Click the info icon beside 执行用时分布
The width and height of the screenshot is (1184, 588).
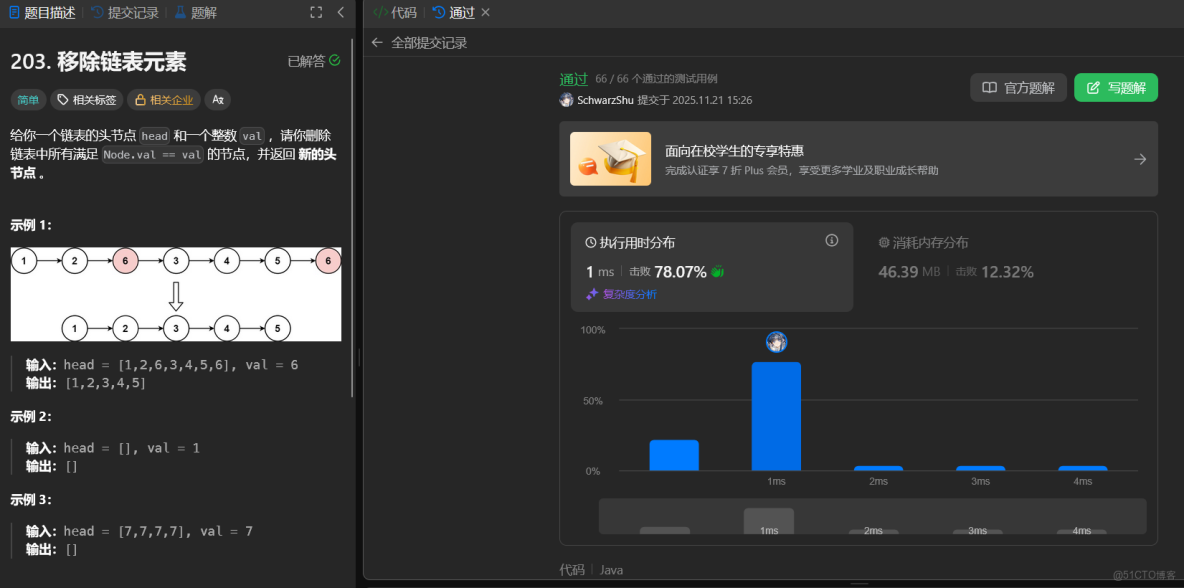[831, 241]
